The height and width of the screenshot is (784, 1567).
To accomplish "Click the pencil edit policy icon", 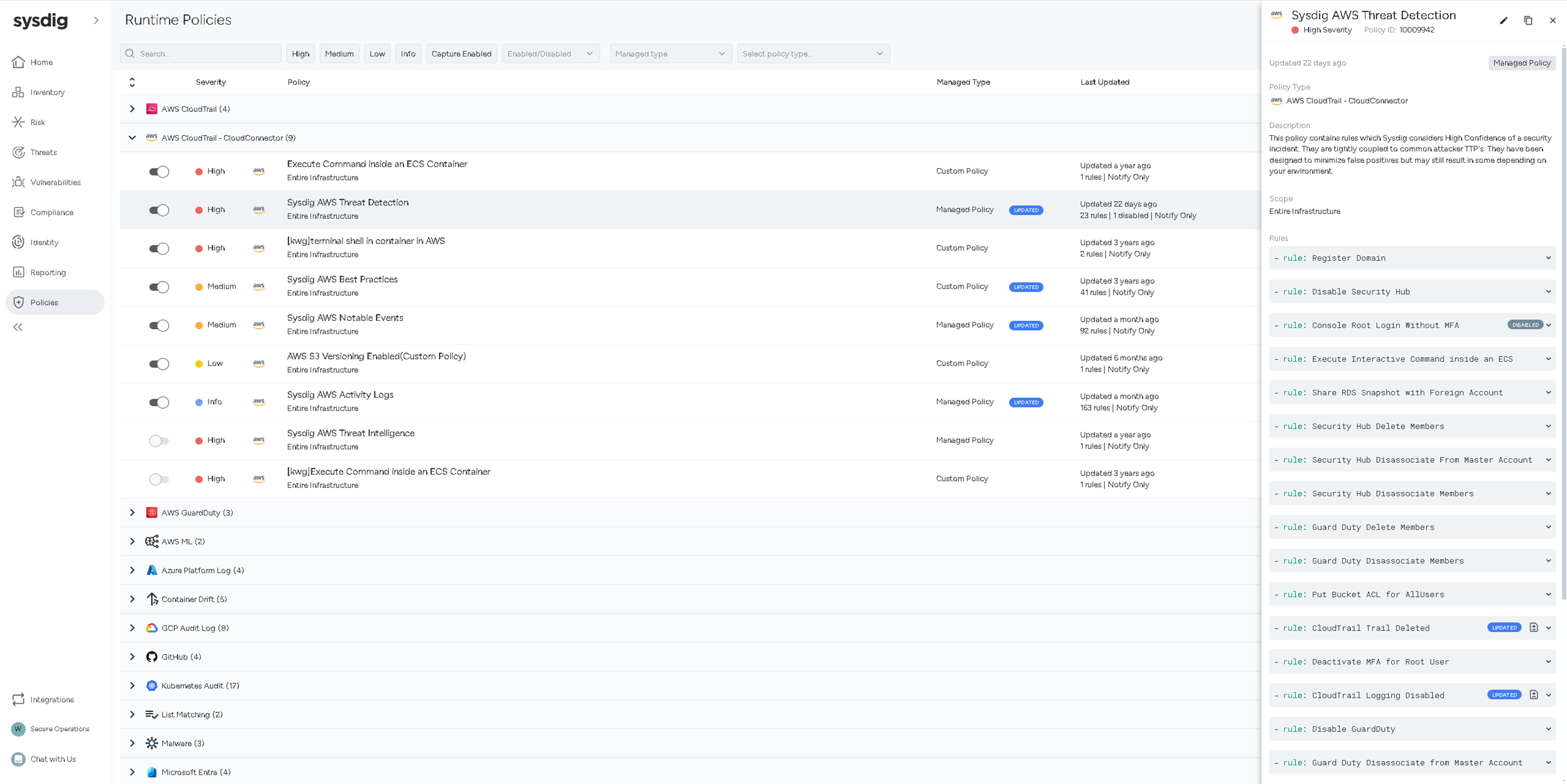I will click(x=1503, y=21).
